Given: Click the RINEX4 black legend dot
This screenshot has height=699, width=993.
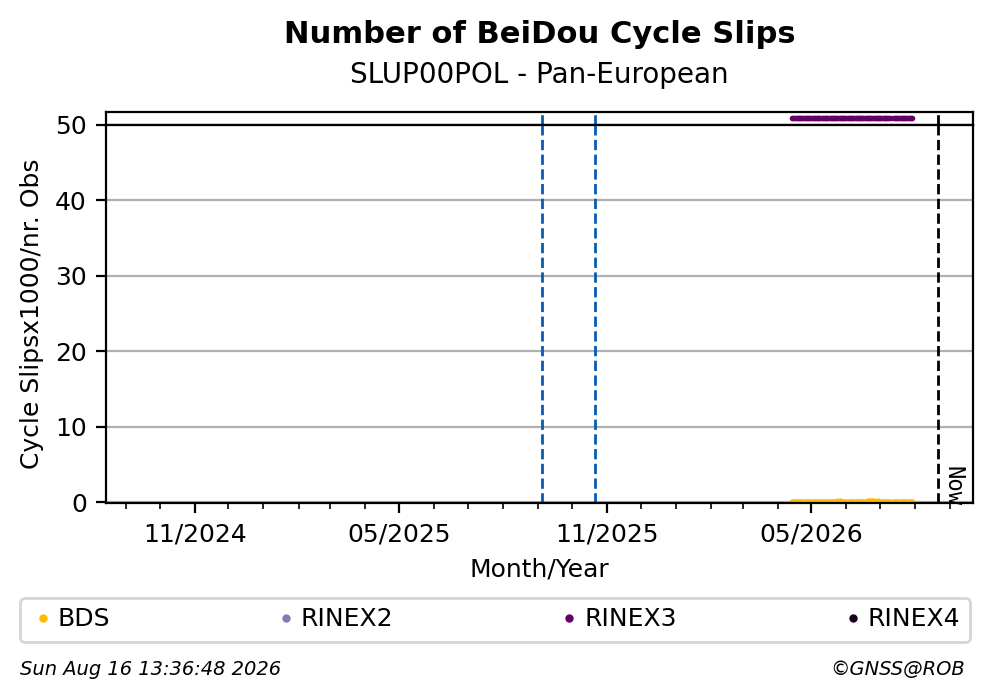Looking at the screenshot, I should (x=853, y=619).
